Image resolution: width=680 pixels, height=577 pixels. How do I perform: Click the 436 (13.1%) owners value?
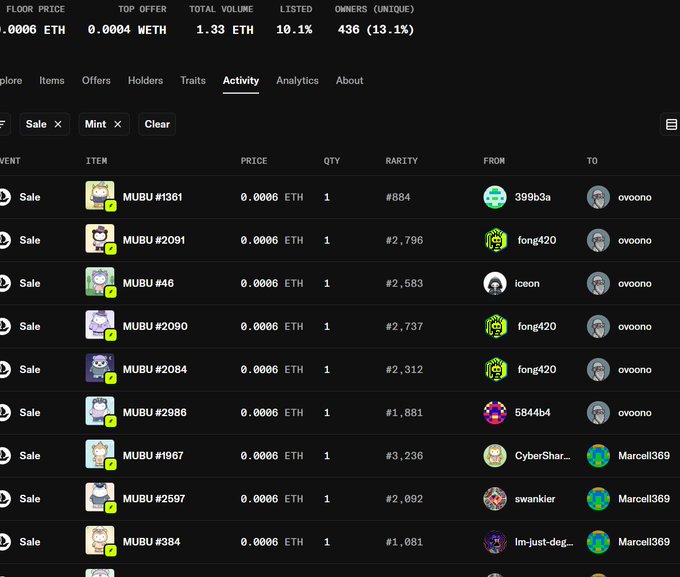(376, 30)
